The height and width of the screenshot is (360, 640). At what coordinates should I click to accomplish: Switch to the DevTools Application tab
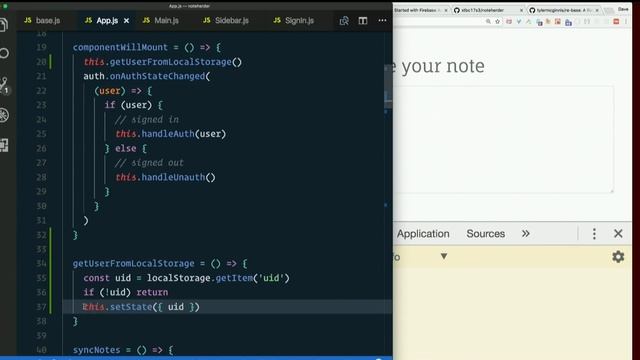pyautogui.click(x=423, y=233)
